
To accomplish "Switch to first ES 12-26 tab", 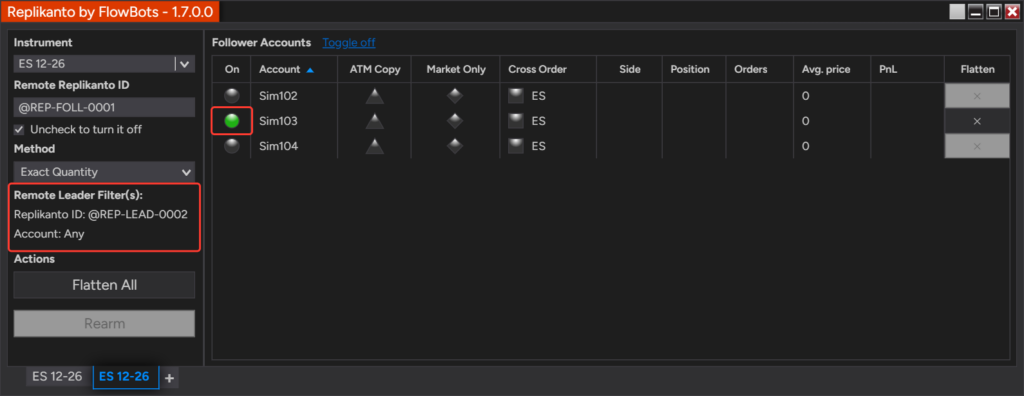I will pyautogui.click(x=57, y=376).
